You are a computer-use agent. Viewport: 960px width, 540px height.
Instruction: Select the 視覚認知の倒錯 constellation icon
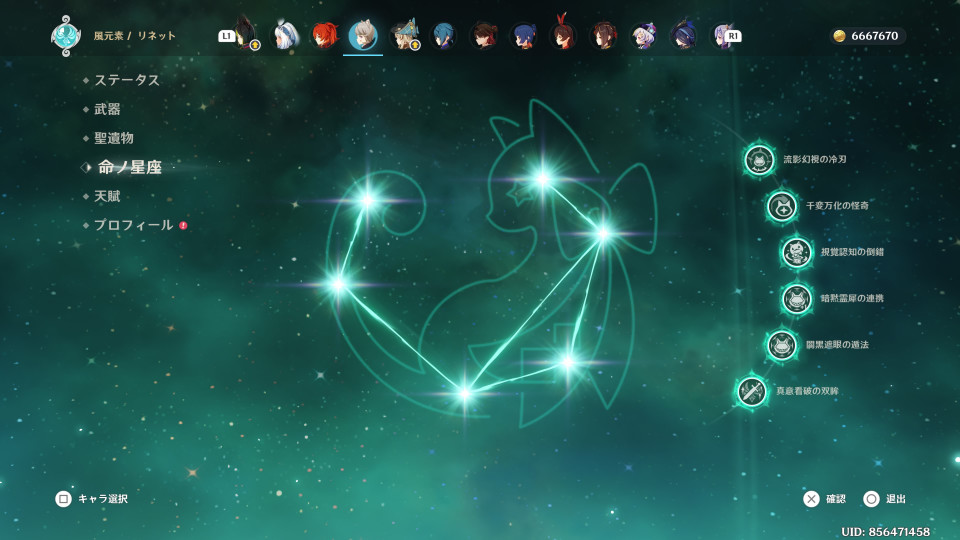pyautogui.click(x=797, y=252)
